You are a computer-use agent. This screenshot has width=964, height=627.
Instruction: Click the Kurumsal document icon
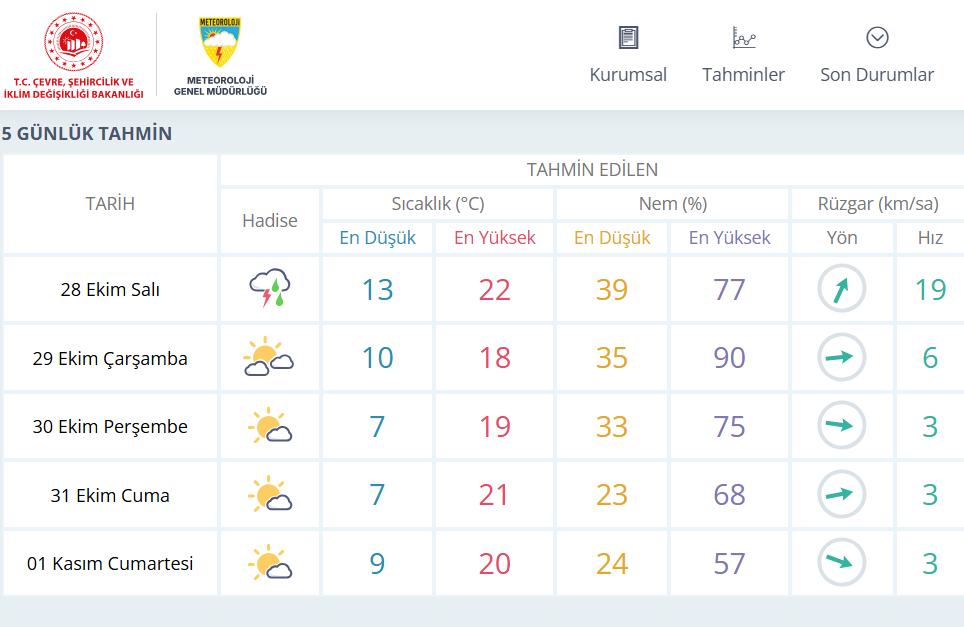pos(628,38)
